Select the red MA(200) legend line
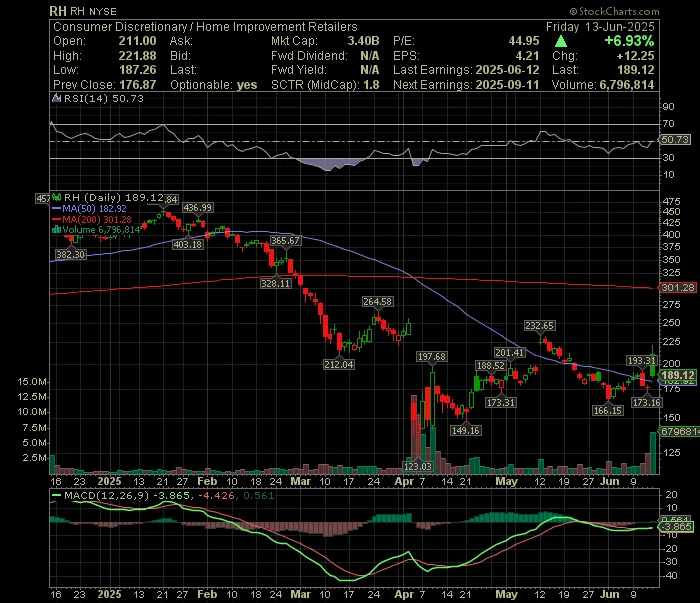This screenshot has width=700, height=603. (x=56, y=219)
